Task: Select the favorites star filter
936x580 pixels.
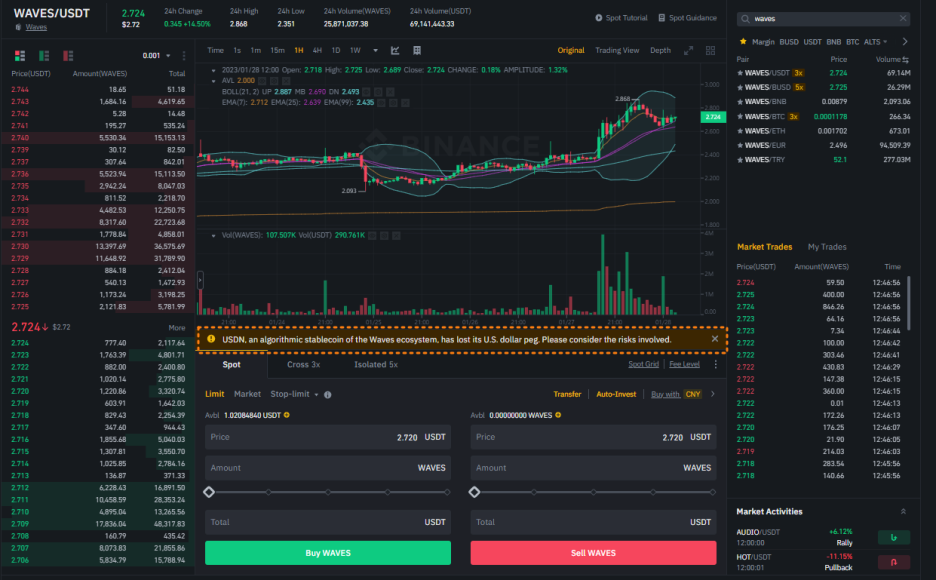Action: coord(743,42)
